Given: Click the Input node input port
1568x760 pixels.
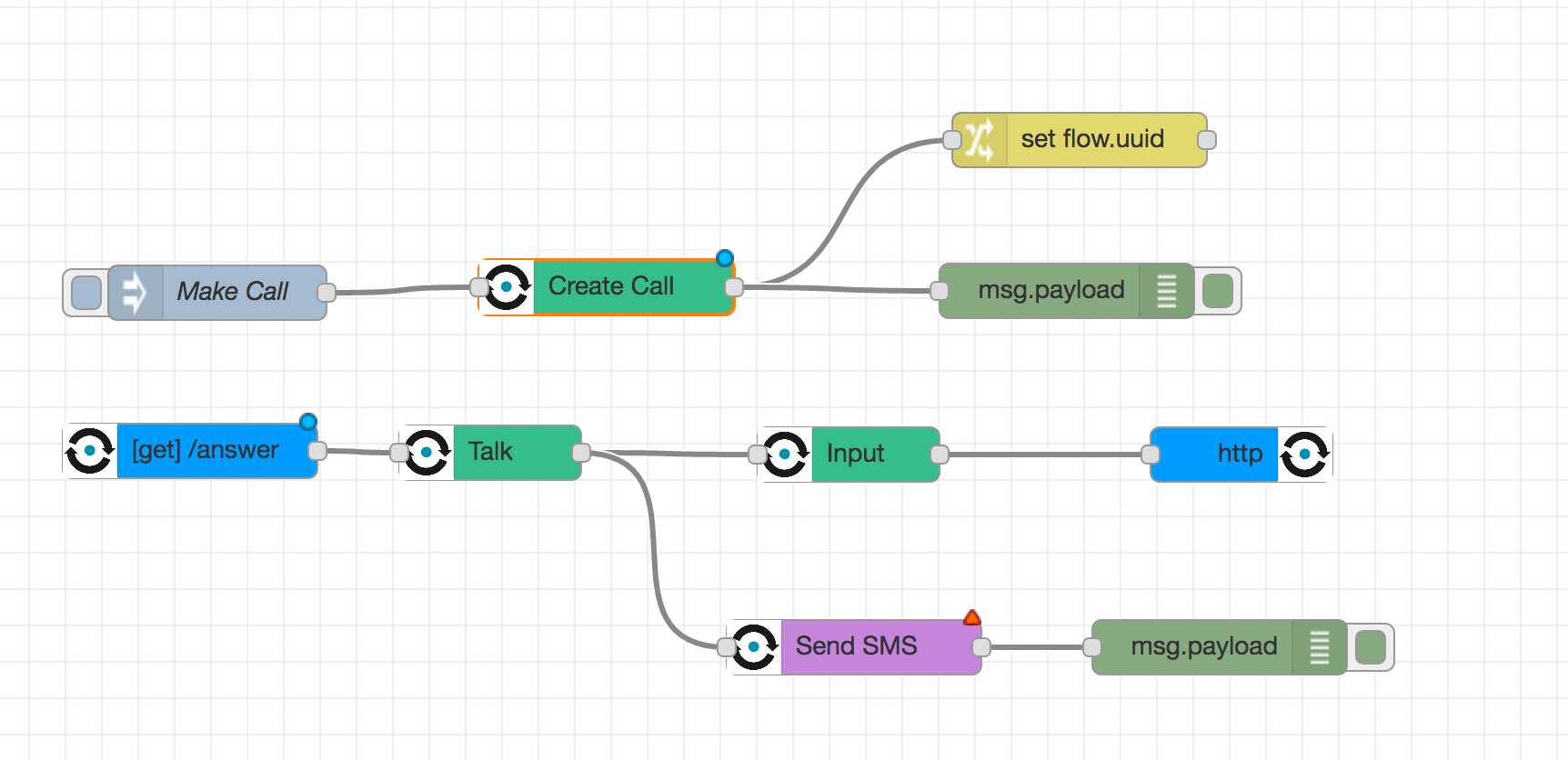Looking at the screenshot, I should point(758,455).
